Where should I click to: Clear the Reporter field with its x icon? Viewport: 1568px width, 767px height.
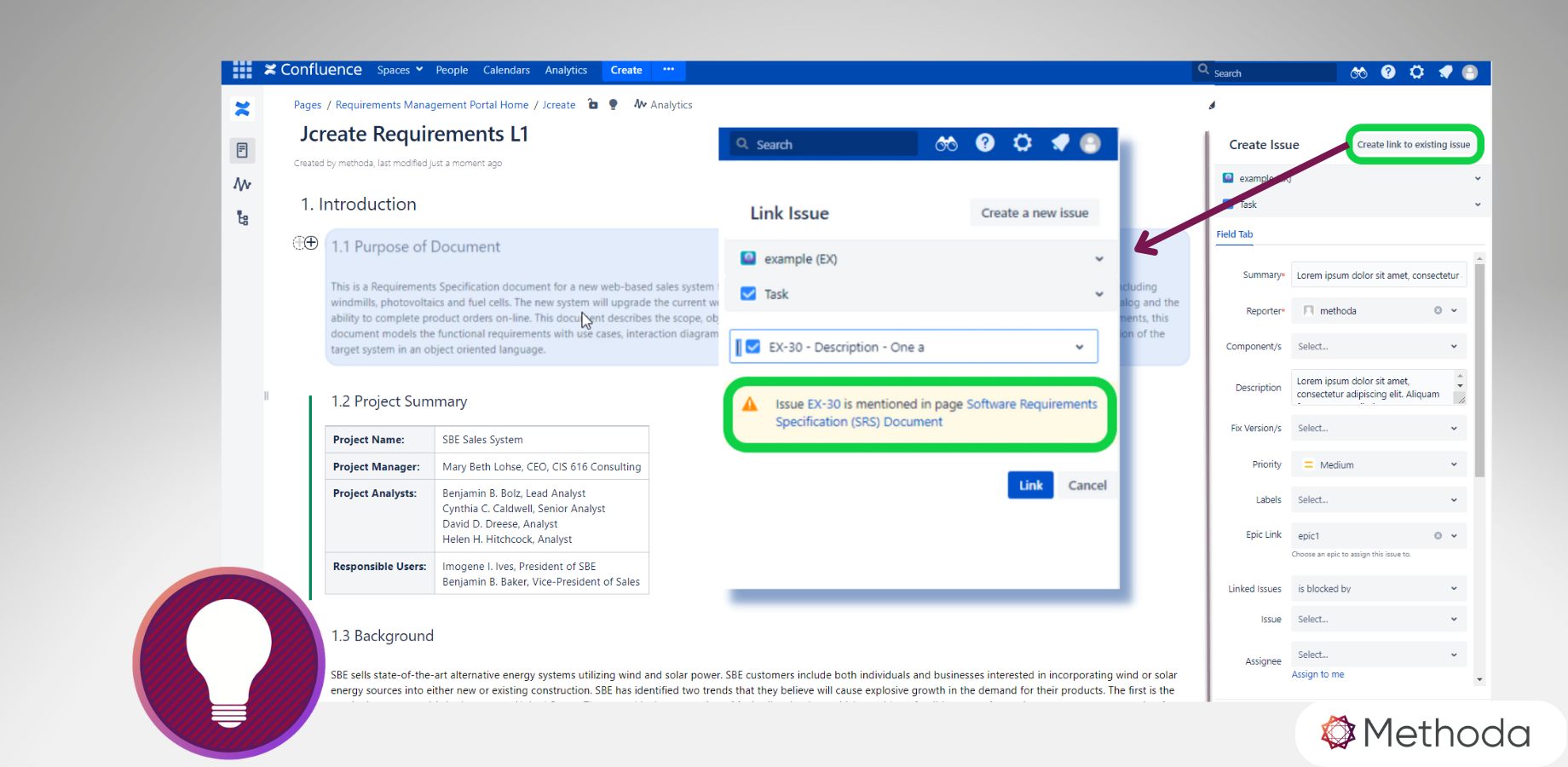pyautogui.click(x=1438, y=311)
